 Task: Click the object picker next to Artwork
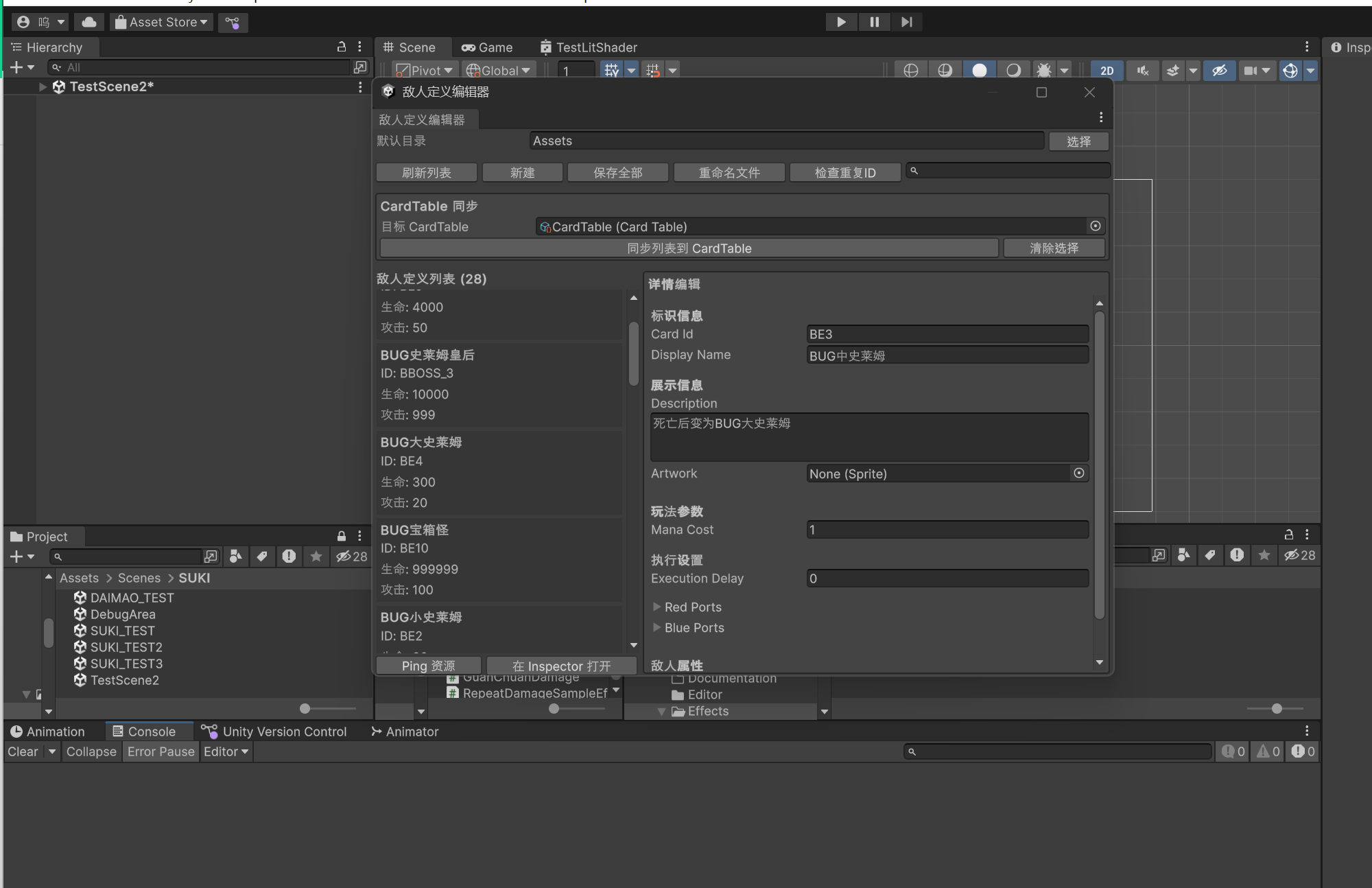(1079, 473)
